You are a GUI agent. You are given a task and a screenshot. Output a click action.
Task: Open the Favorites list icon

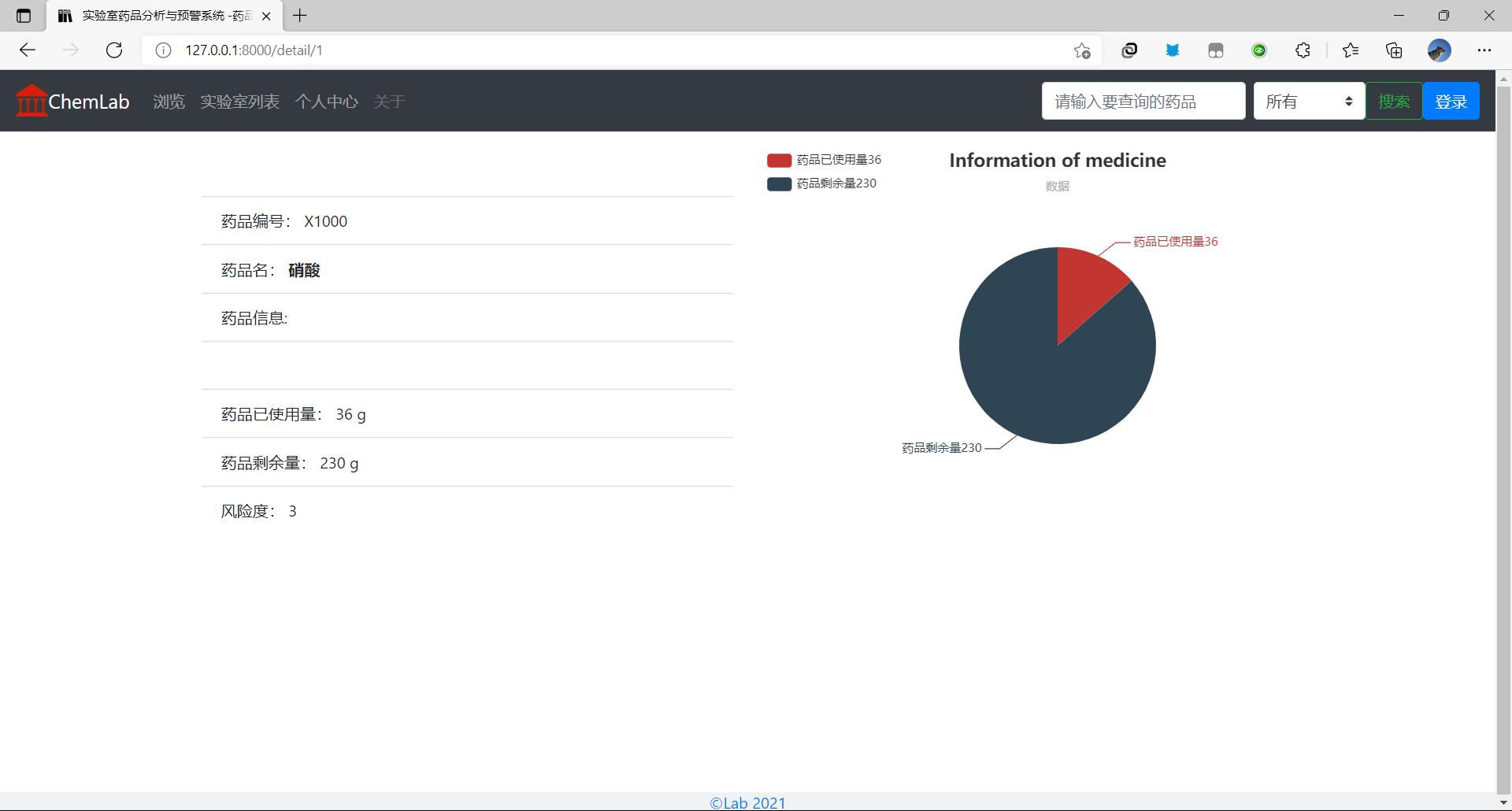tap(1351, 50)
